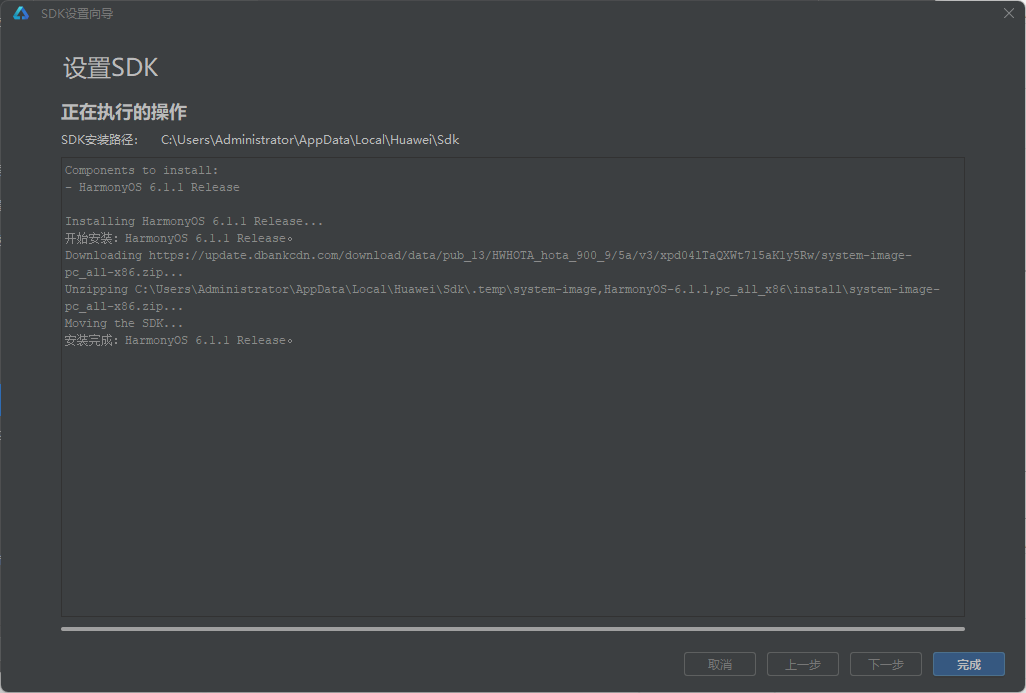Screen dimensions: 1026x693
Task: Click the installation progress bar
Action: 513,629
